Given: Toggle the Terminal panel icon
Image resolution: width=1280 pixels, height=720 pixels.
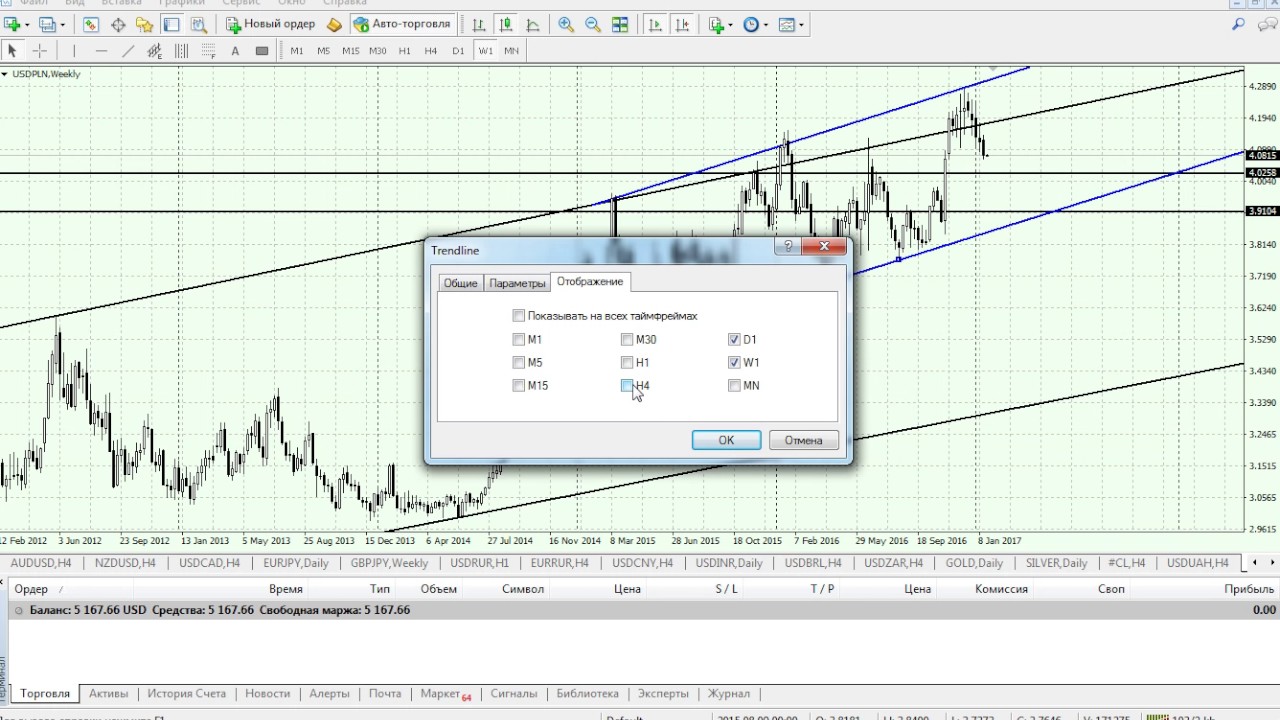Looking at the screenshot, I should 171,24.
